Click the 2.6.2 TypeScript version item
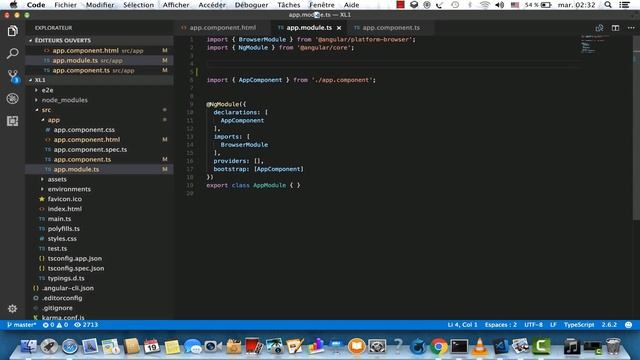The height and width of the screenshot is (360, 640). click(609, 325)
